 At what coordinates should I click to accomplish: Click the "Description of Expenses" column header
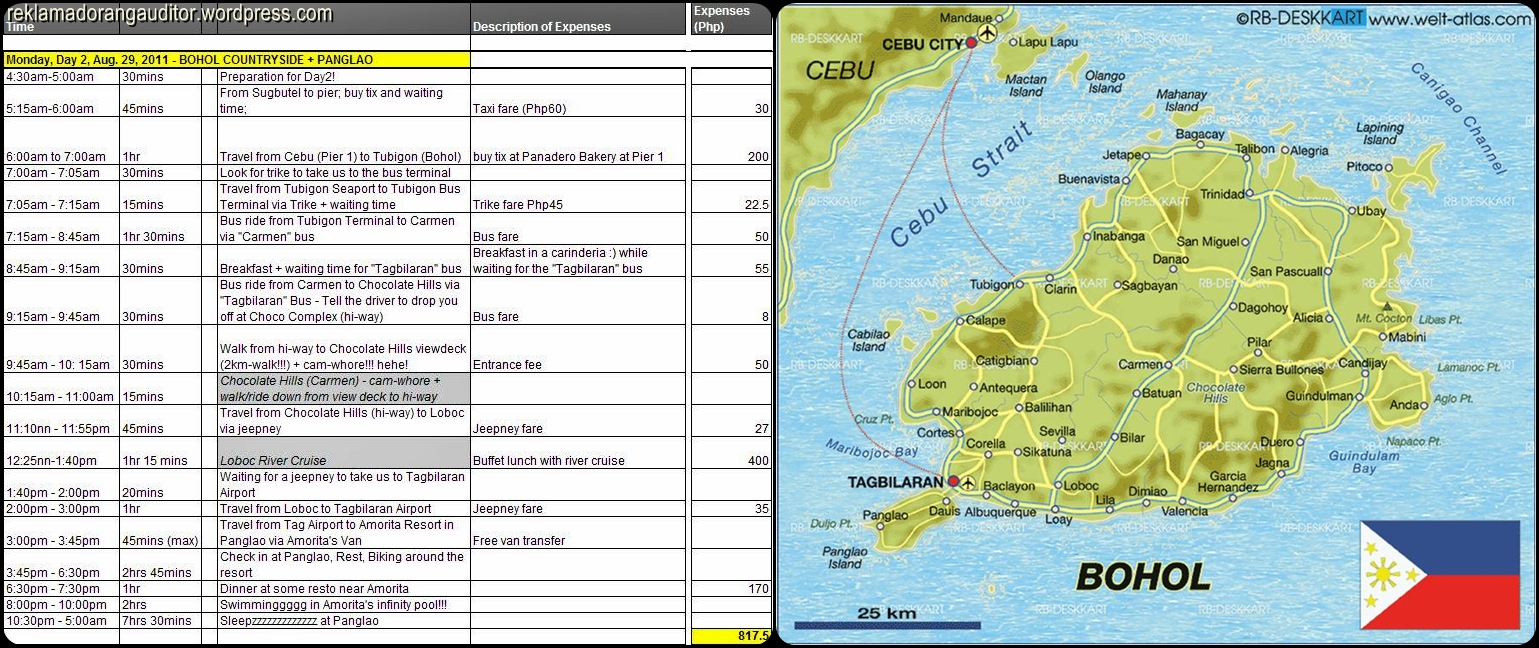pyautogui.click(x=541, y=27)
